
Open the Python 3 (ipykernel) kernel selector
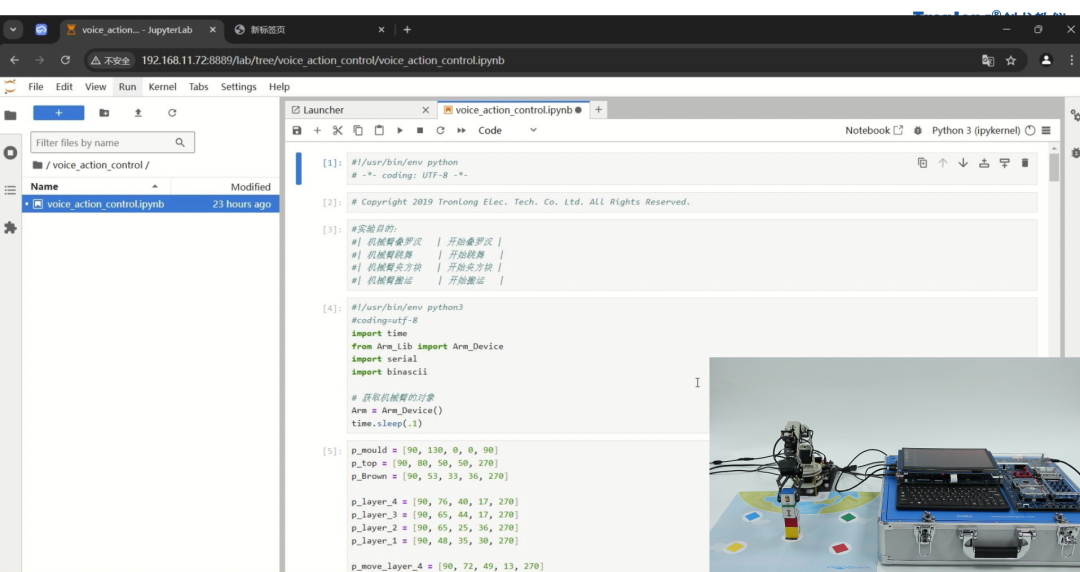click(975, 131)
